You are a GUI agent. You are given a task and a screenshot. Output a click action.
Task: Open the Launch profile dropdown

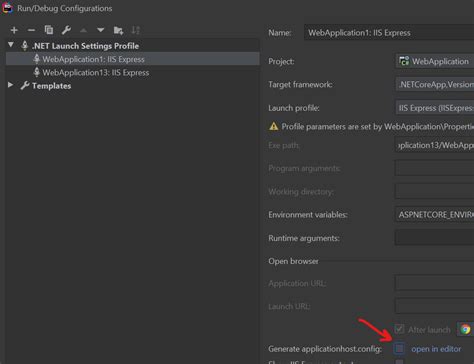coord(435,108)
